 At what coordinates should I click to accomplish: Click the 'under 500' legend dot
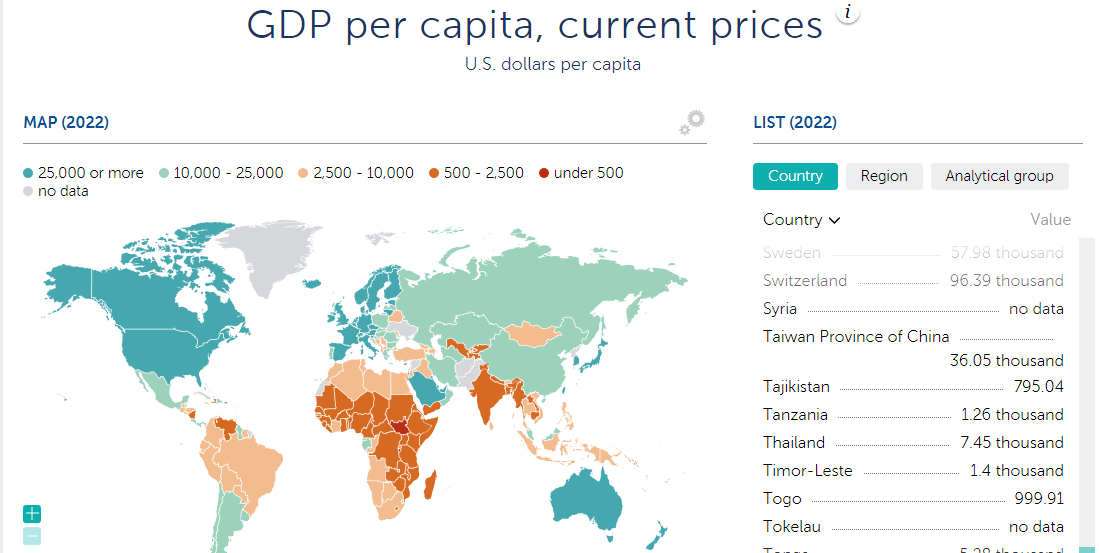[x=544, y=174]
